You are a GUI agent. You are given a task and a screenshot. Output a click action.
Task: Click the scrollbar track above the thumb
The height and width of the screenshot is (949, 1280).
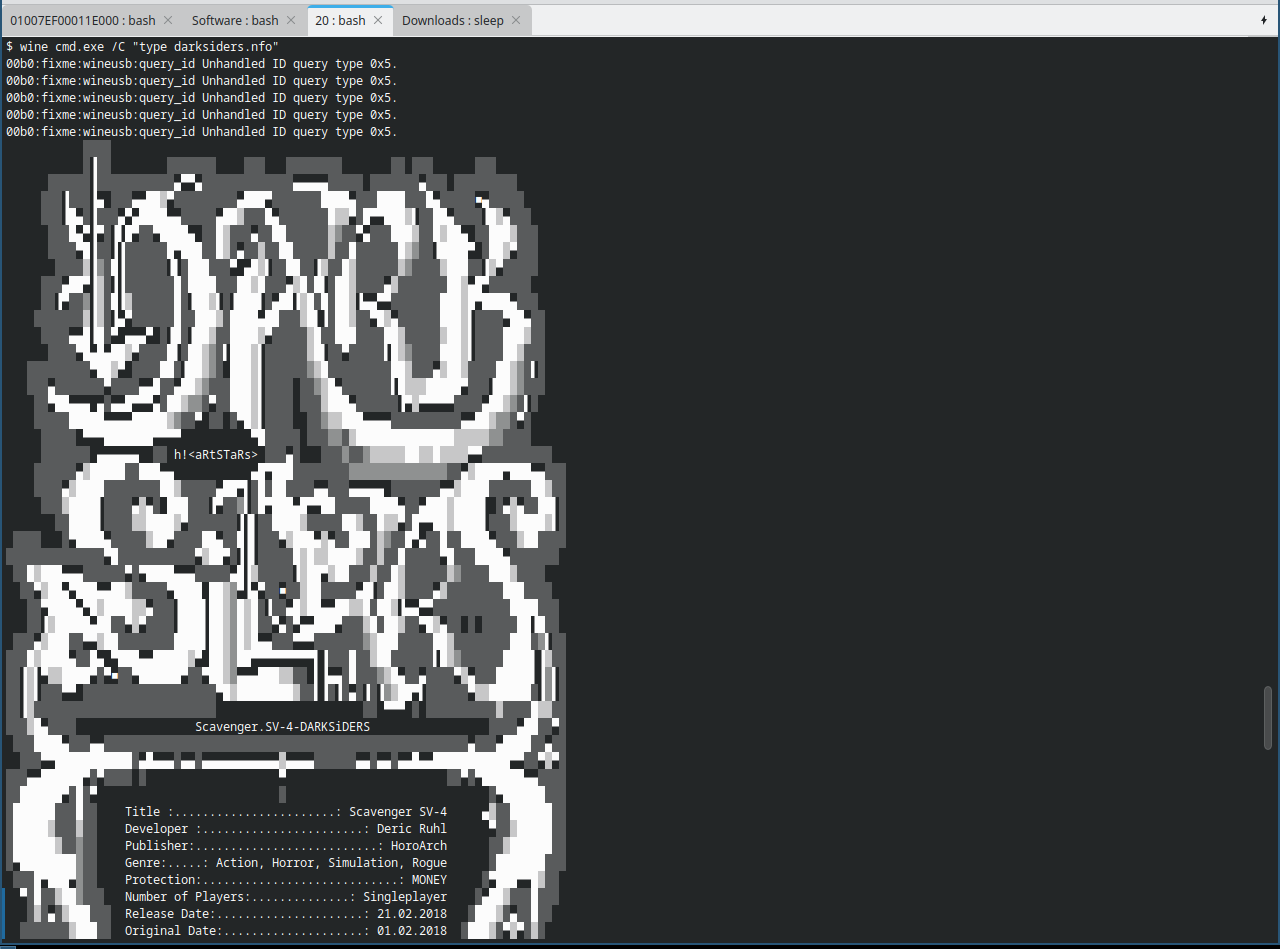coord(1268,360)
